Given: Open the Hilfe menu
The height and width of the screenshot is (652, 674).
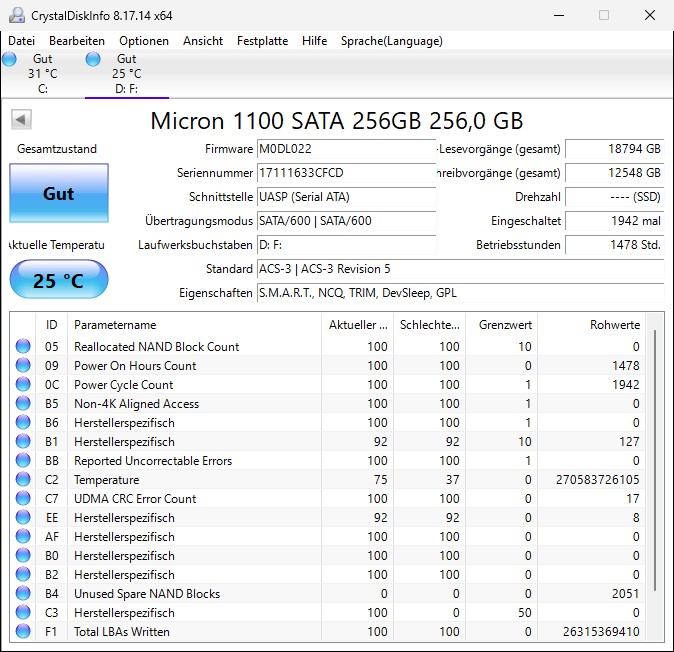Looking at the screenshot, I should [x=314, y=41].
